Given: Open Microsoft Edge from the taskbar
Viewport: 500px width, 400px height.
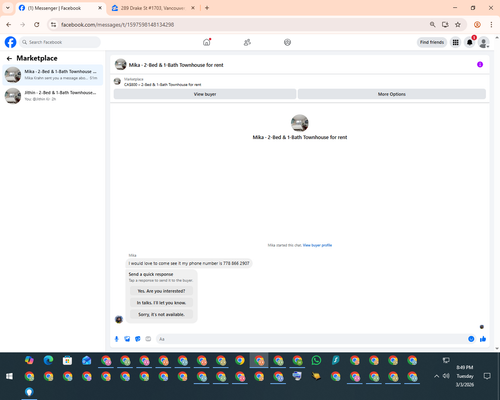Looking at the screenshot, I should [x=48, y=360].
